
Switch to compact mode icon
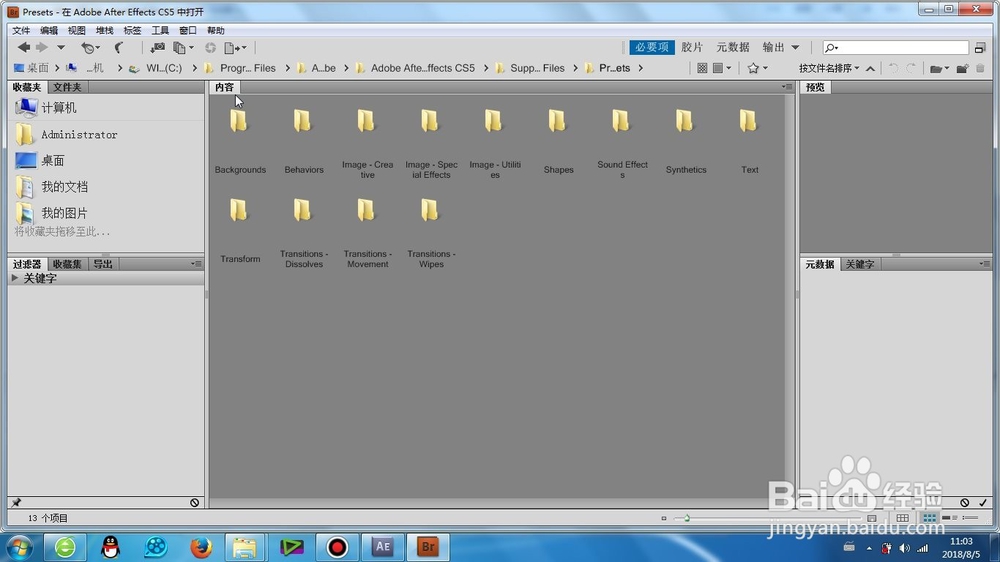(x=980, y=47)
